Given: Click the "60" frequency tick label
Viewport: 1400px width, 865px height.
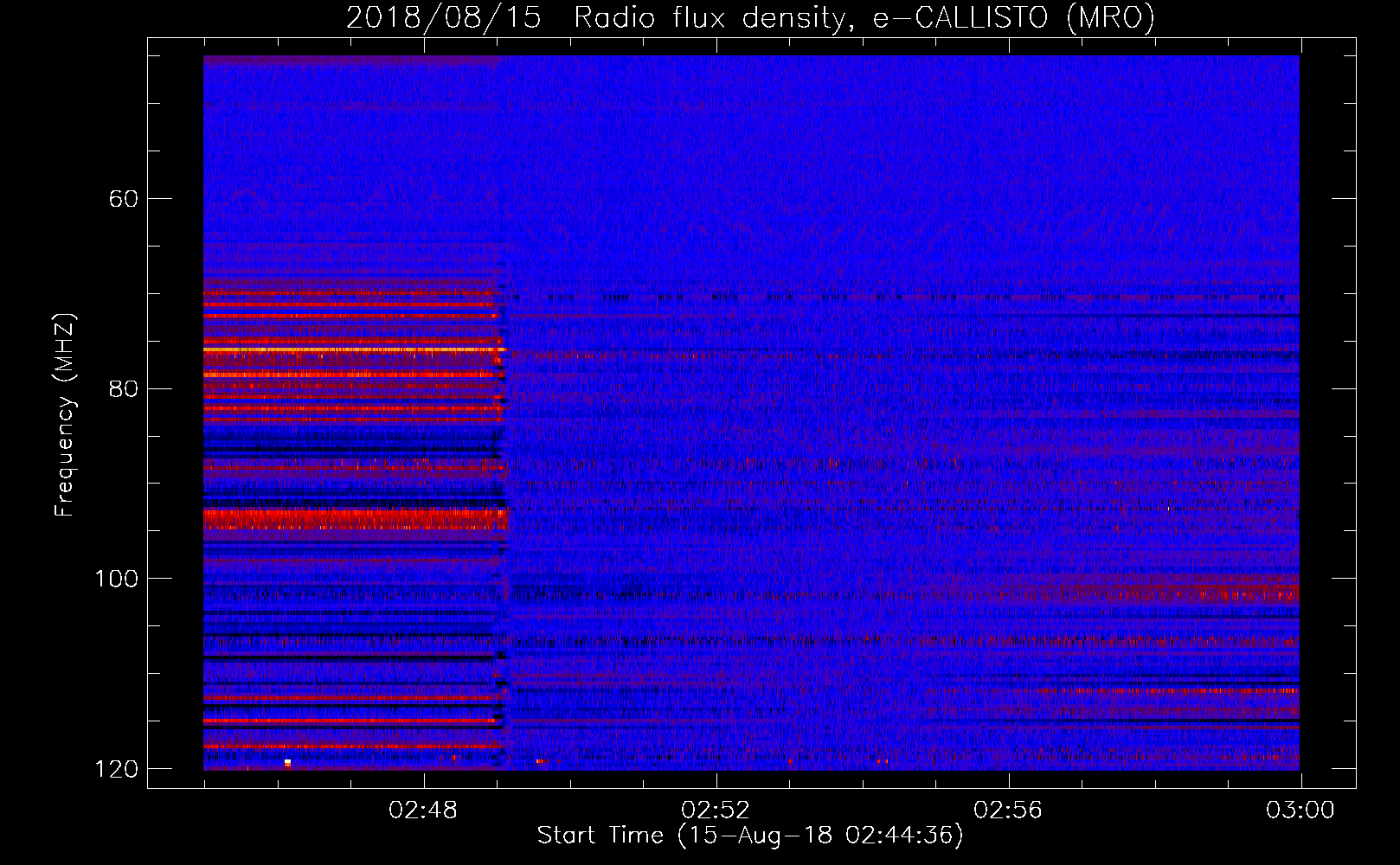Looking at the screenshot, I should click(x=124, y=199).
